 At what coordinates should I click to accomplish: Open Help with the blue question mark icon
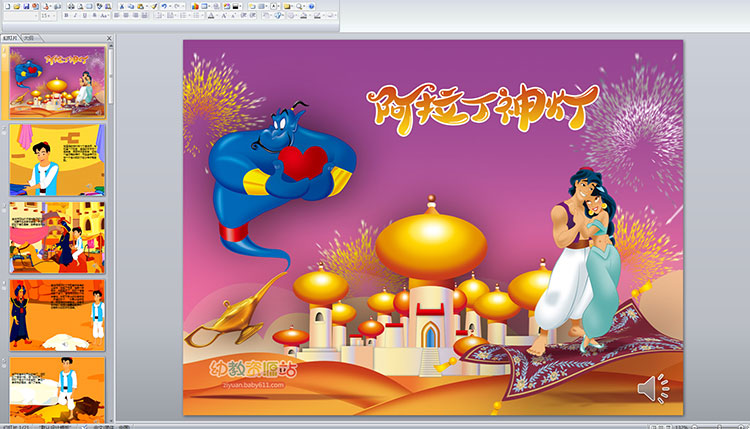(x=311, y=6)
